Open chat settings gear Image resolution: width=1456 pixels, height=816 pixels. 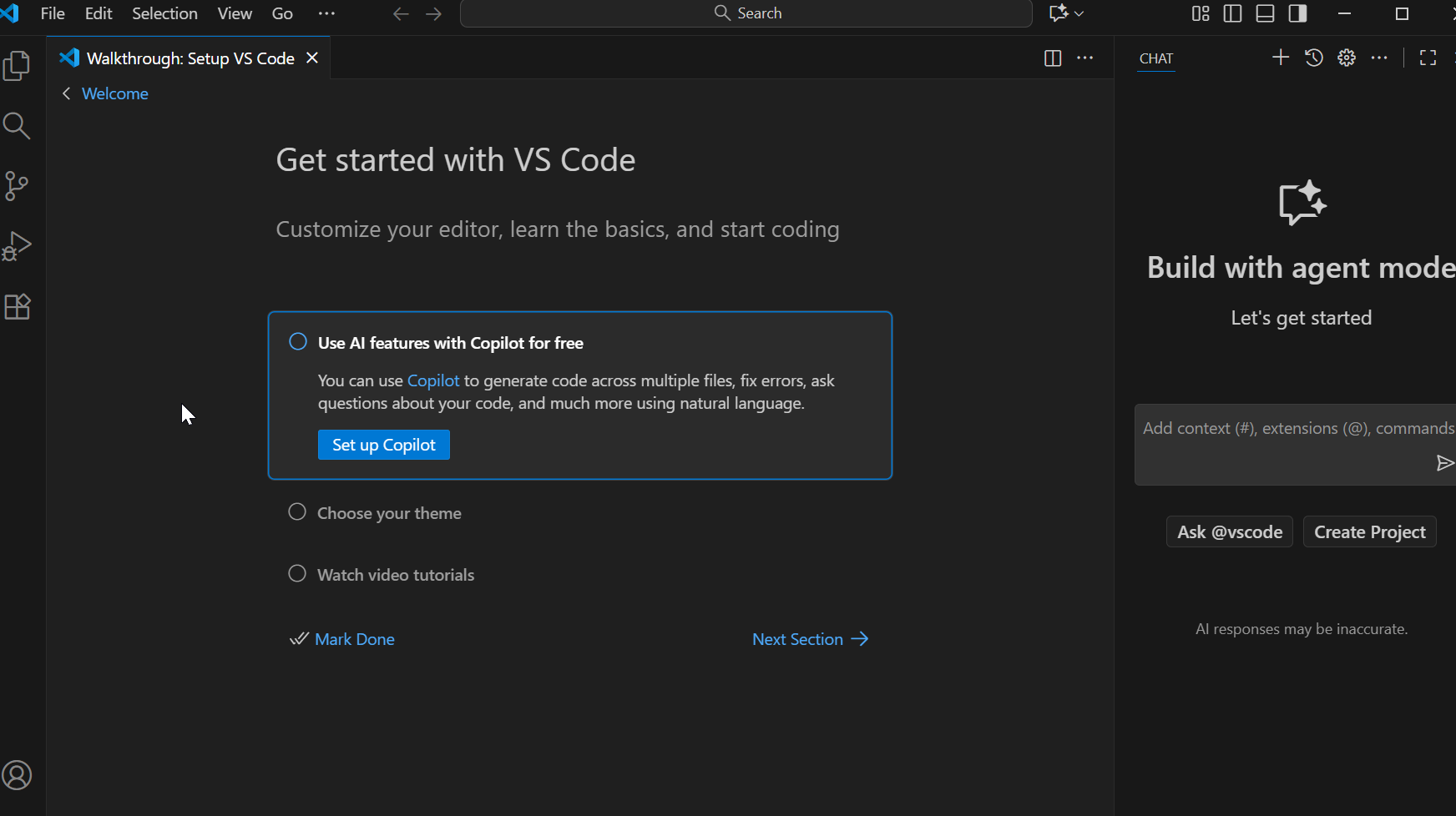click(1347, 58)
